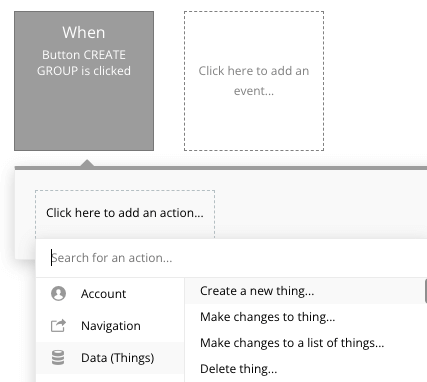The height and width of the screenshot is (382, 427).
Task: Open the Account action category
Action: point(110,294)
